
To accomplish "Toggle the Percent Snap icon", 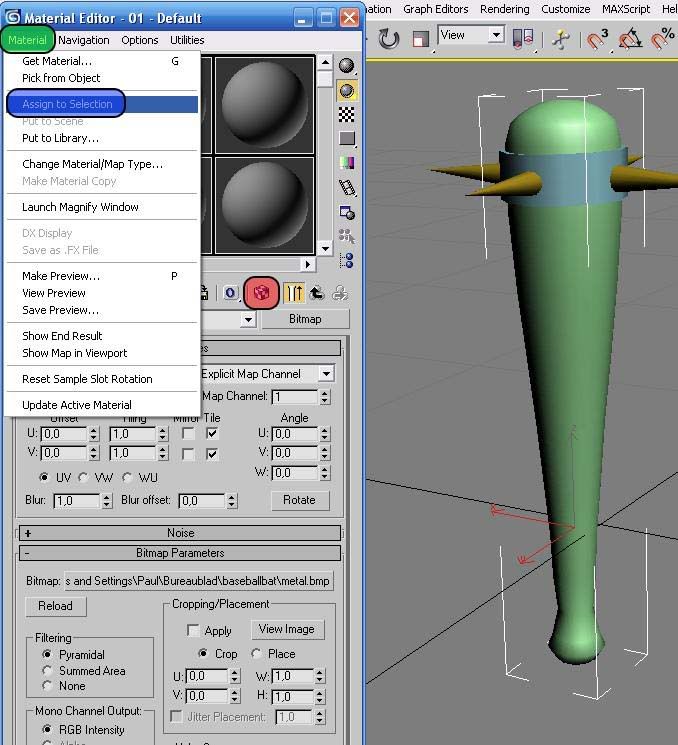I will point(663,39).
